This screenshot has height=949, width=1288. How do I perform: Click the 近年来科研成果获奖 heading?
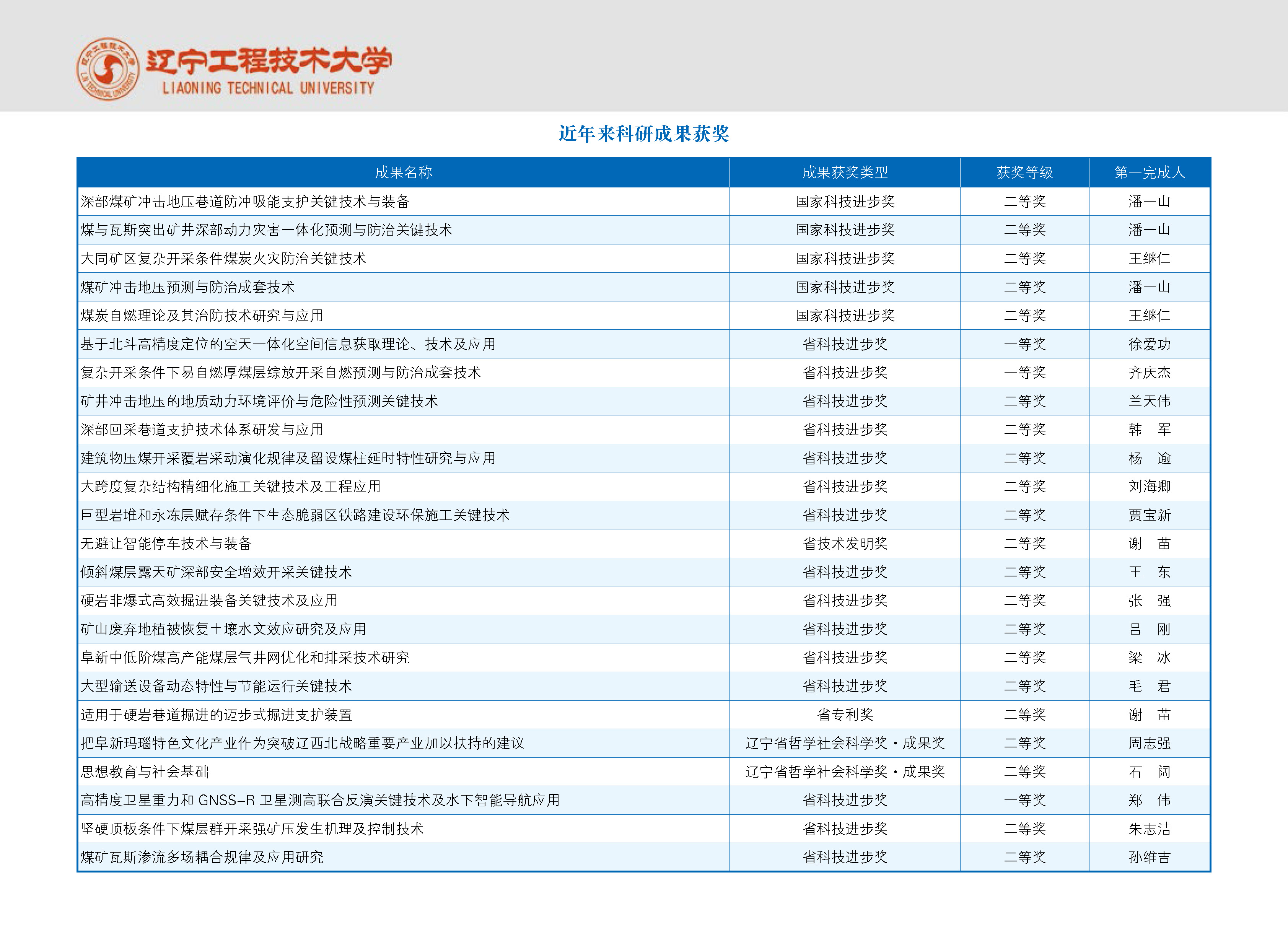tap(643, 134)
